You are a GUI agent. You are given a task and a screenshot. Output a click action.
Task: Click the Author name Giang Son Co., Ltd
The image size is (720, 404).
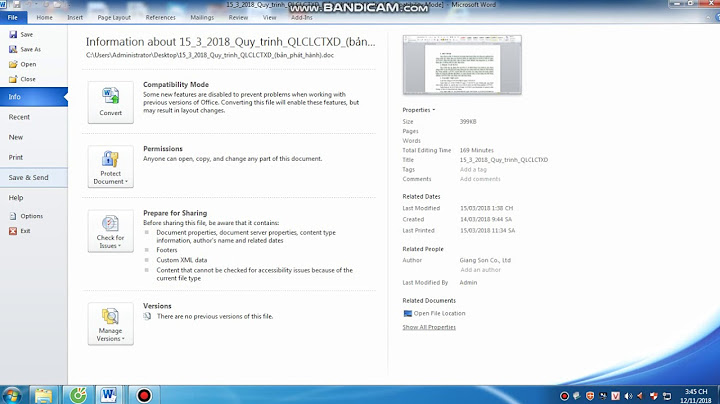(x=485, y=260)
